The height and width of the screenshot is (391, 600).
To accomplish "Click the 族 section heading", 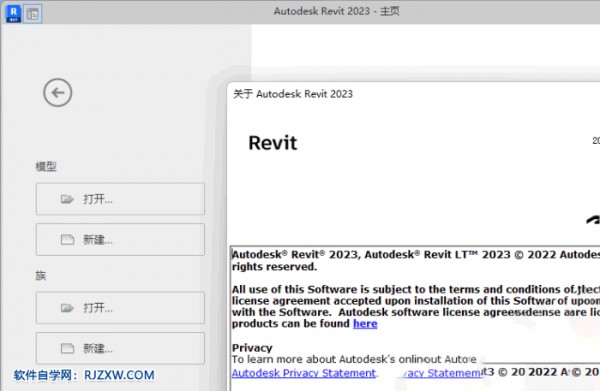I will [x=41, y=275].
